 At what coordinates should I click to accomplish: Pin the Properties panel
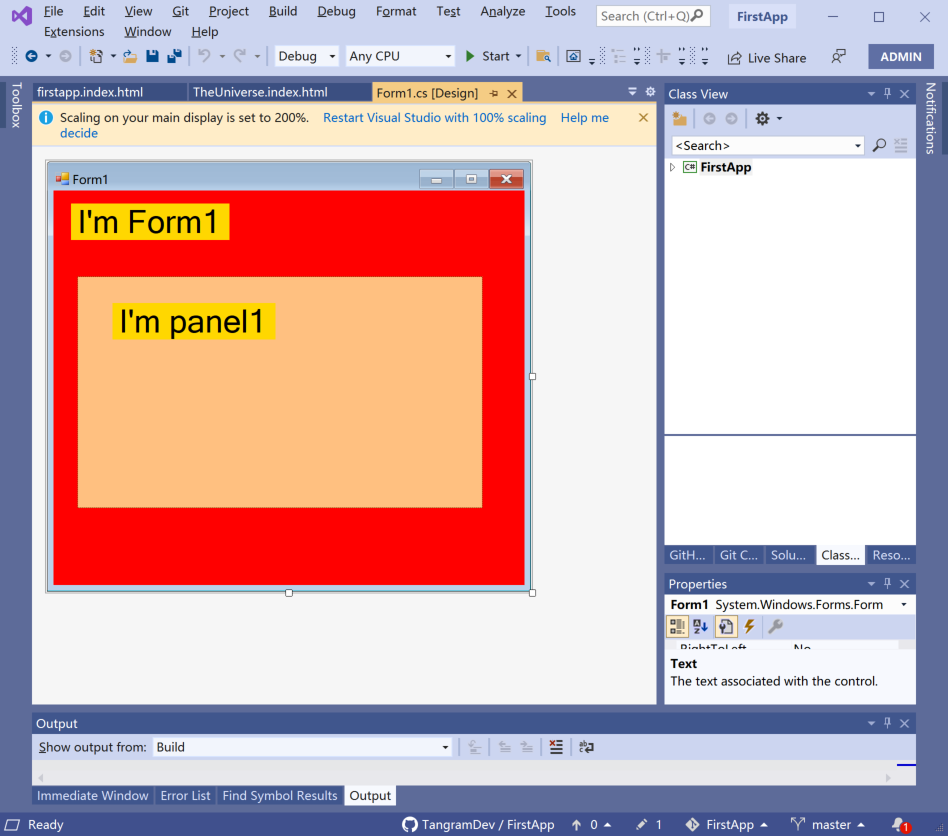pyautogui.click(x=888, y=583)
